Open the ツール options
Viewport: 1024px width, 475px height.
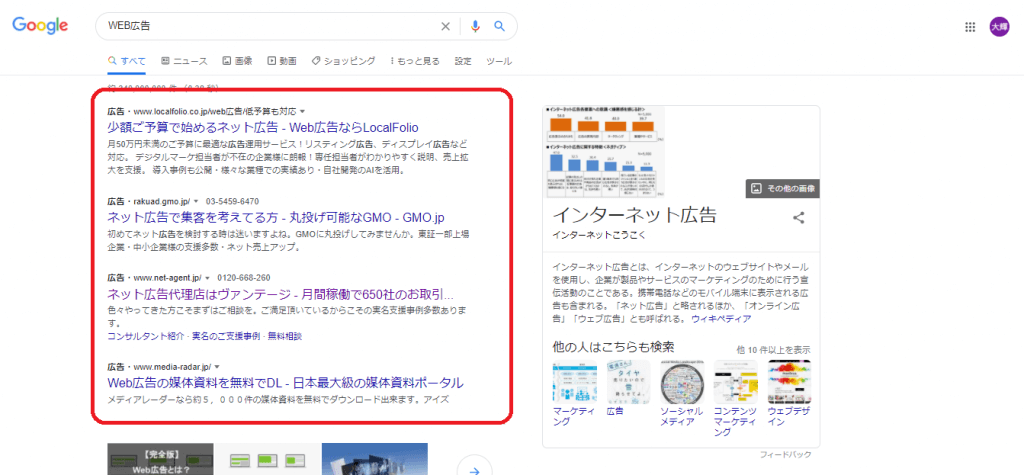tap(499, 61)
